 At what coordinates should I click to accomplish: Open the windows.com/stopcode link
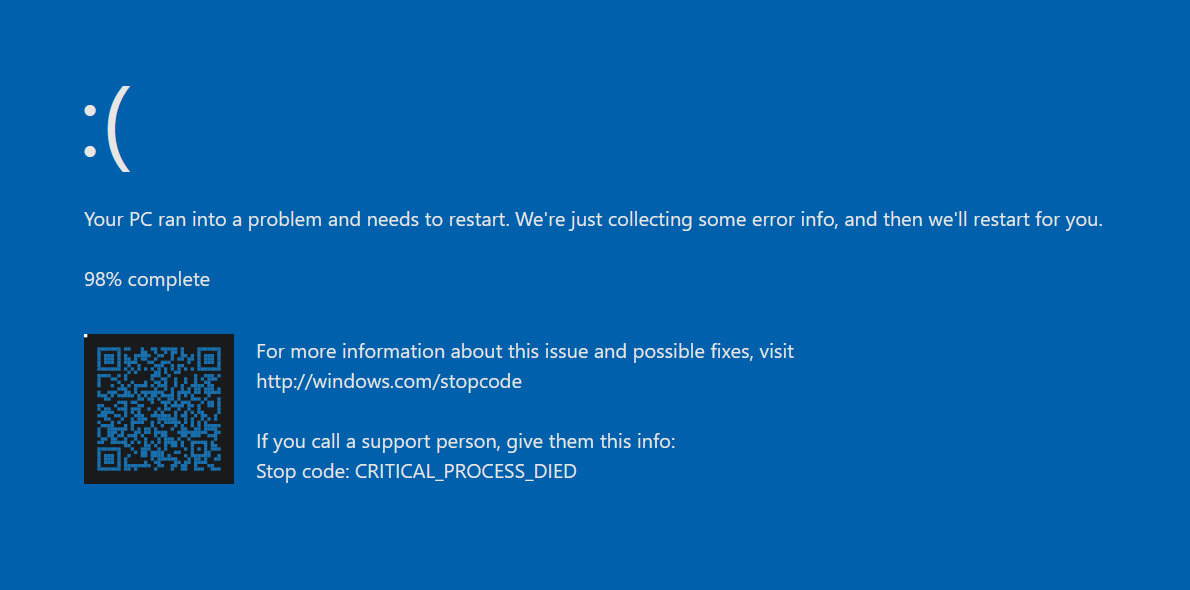[389, 381]
